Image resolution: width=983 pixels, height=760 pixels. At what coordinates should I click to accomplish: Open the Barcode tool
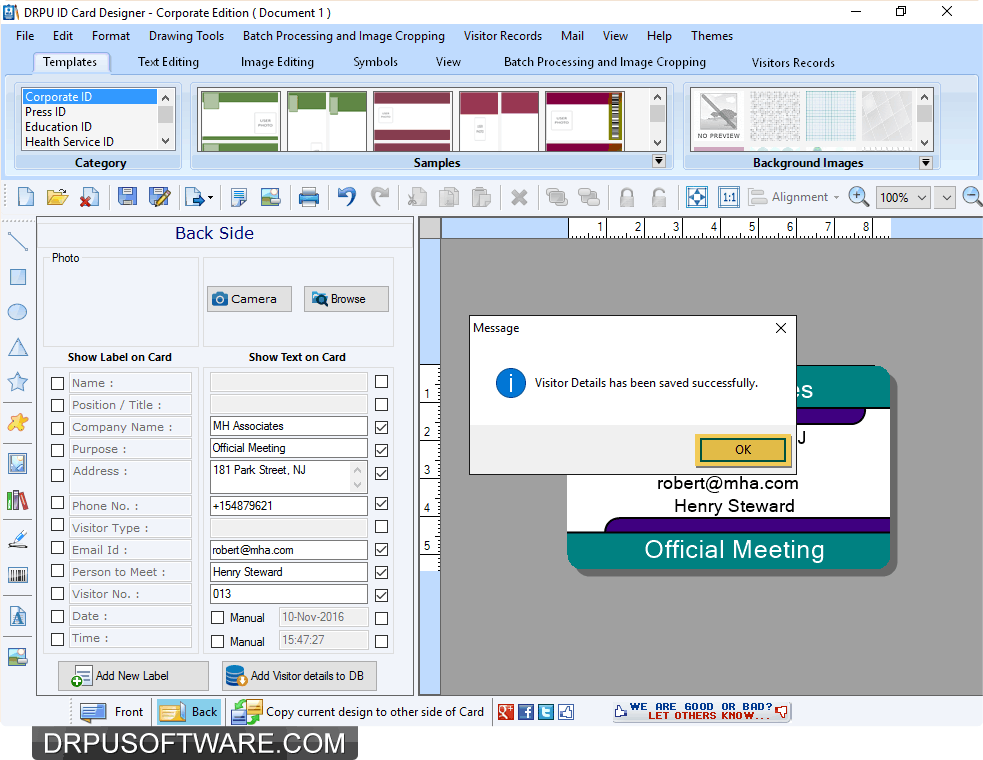pyautogui.click(x=17, y=573)
